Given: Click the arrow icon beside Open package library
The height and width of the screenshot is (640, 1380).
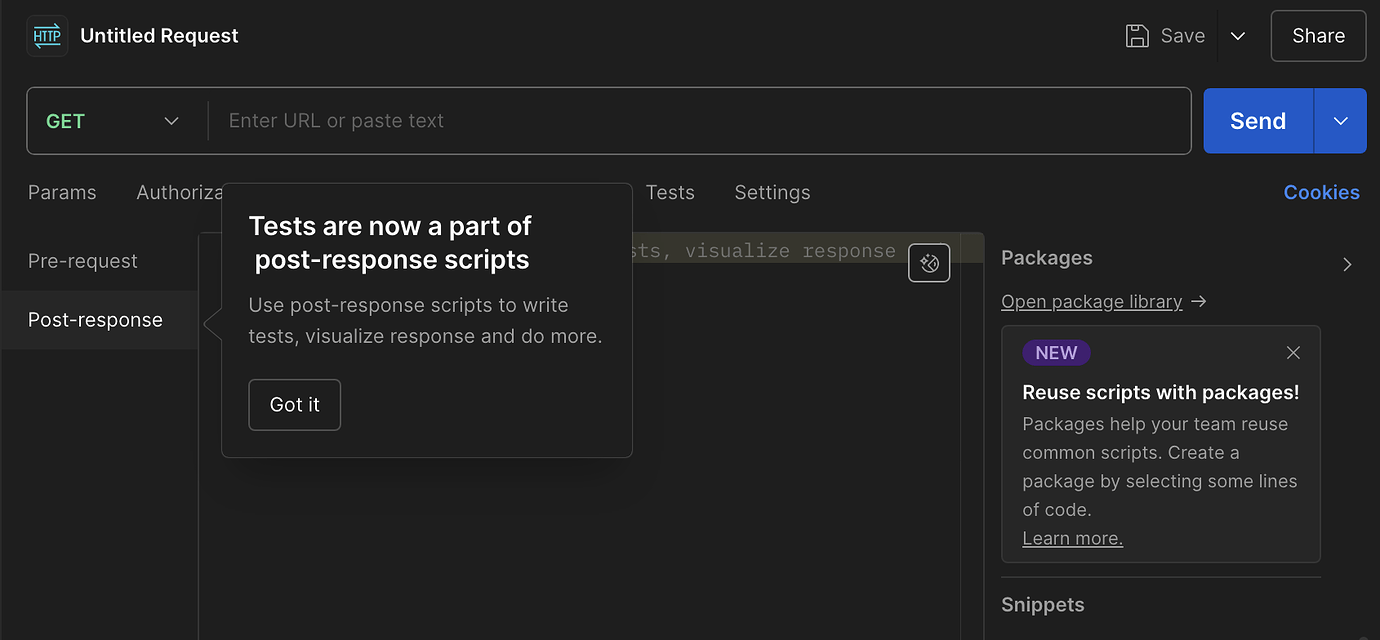Looking at the screenshot, I should coord(1198,301).
